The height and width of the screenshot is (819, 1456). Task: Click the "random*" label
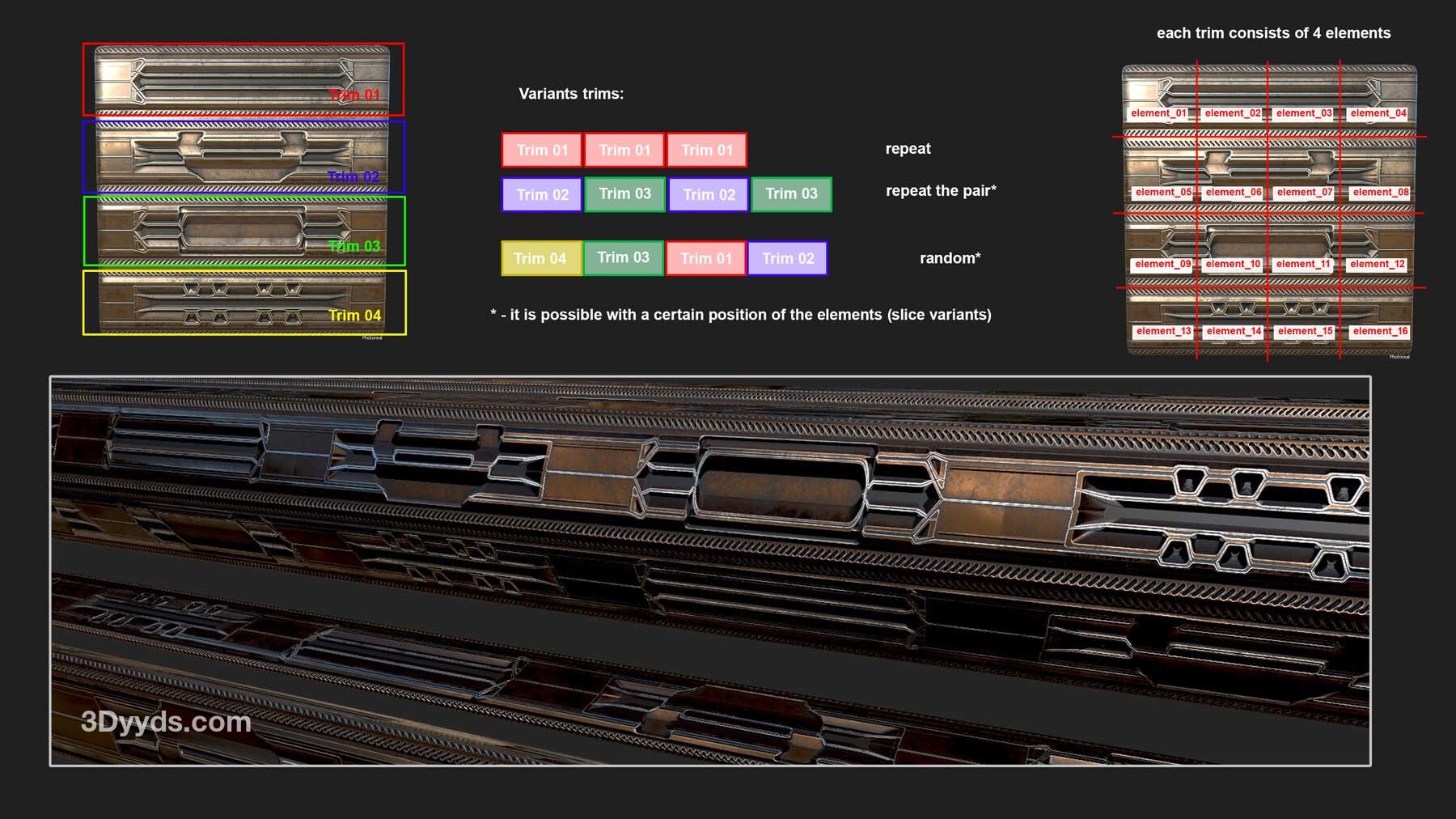pos(950,258)
